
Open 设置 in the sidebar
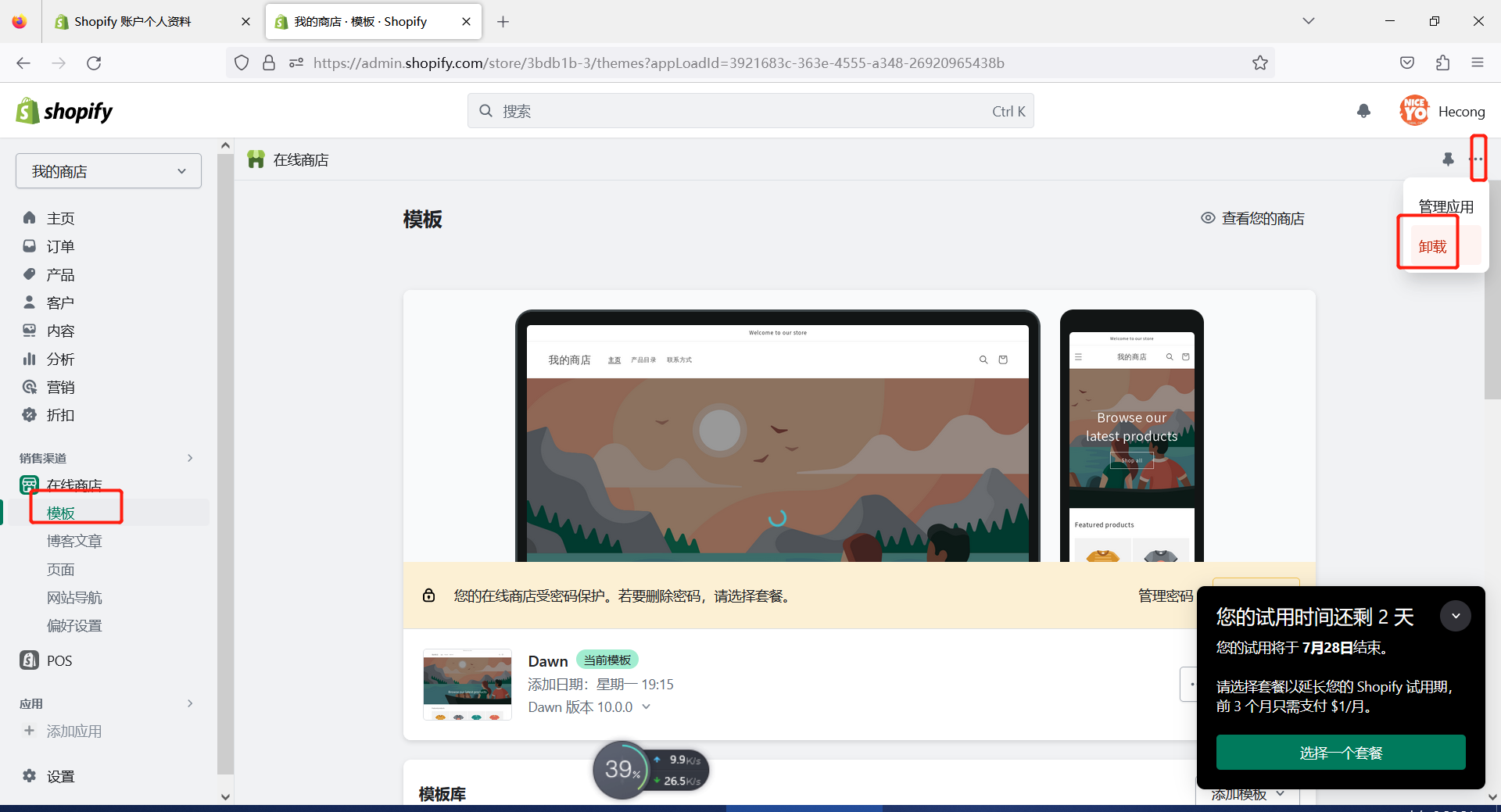point(60,776)
